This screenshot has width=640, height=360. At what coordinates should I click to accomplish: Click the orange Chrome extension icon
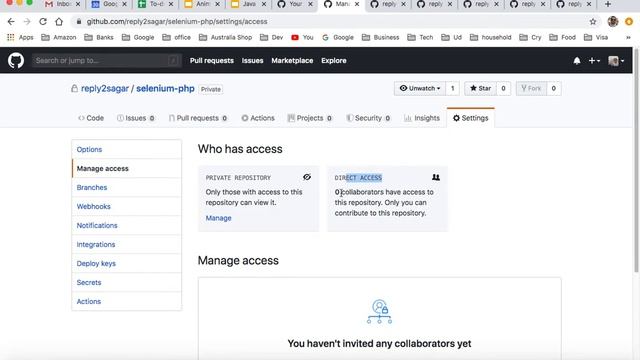coord(629,22)
